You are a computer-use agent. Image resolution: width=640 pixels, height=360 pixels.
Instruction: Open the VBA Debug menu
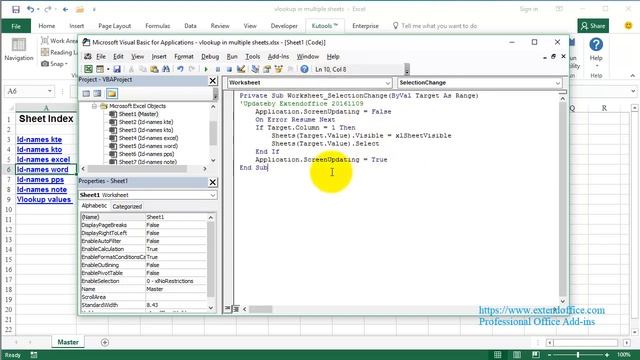(x=210, y=57)
